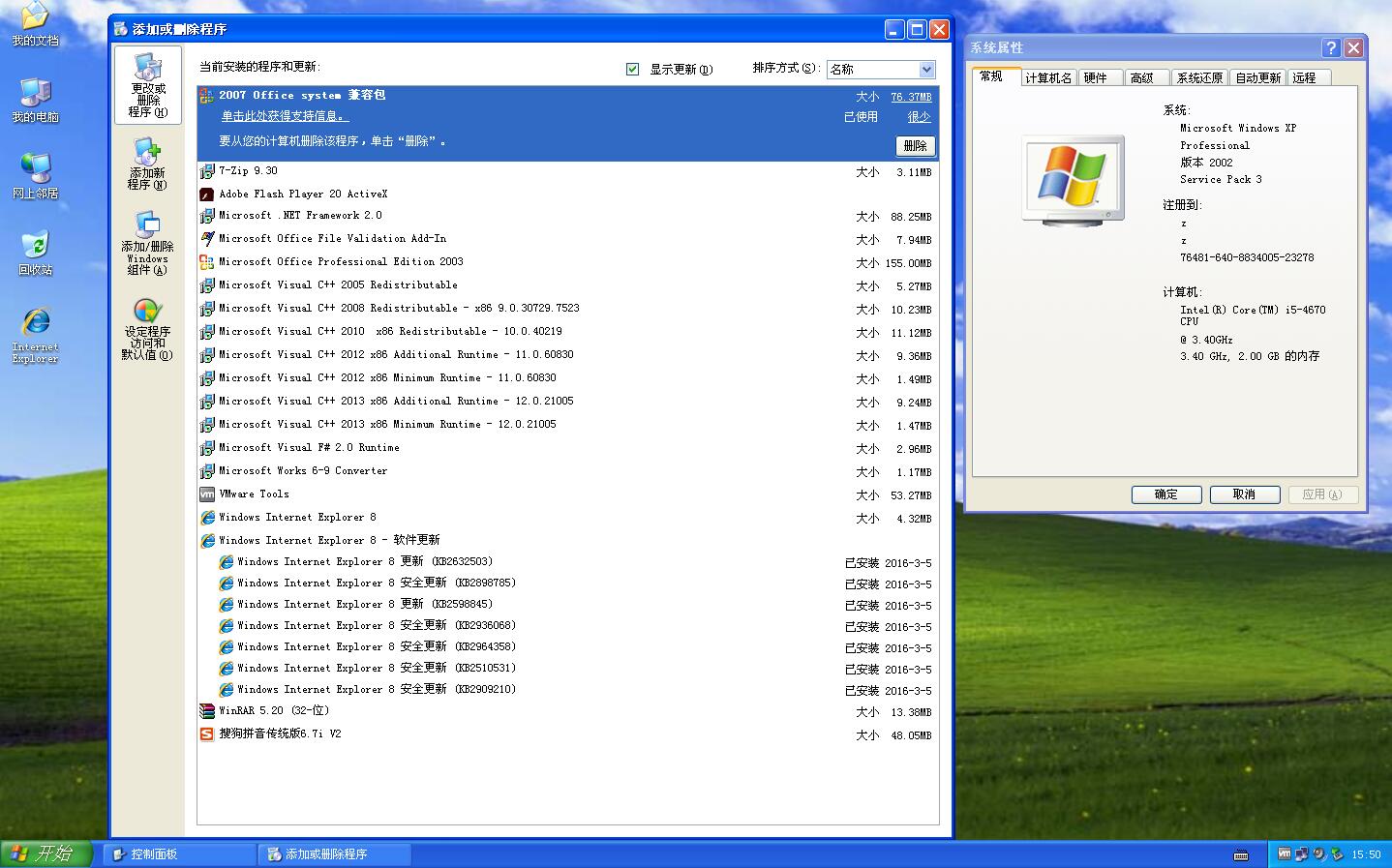Open 我的电脑 desktop icon
This screenshot has width=1392, height=868.
35,100
